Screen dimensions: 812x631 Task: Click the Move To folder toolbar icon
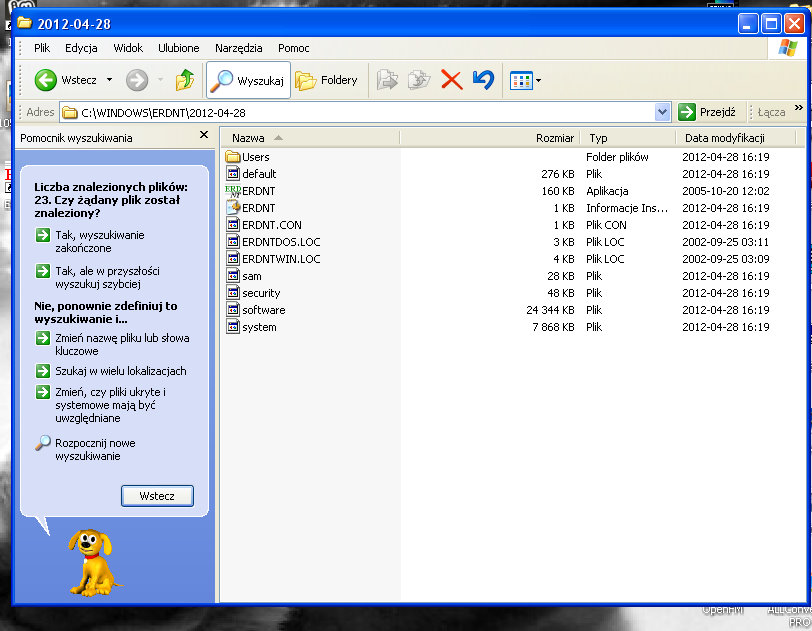(387, 80)
